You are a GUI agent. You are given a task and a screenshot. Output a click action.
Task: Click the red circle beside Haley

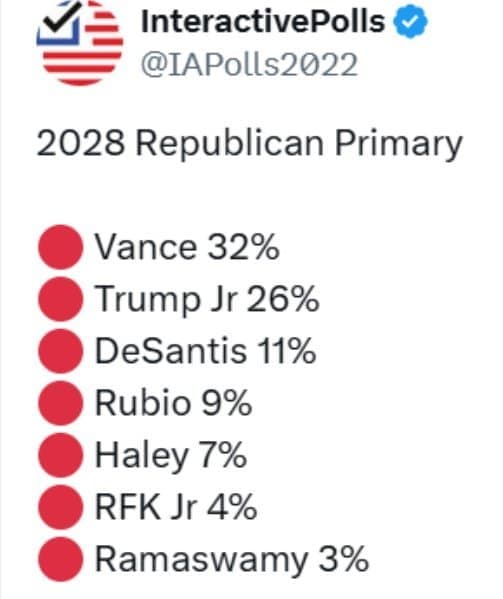(60, 455)
